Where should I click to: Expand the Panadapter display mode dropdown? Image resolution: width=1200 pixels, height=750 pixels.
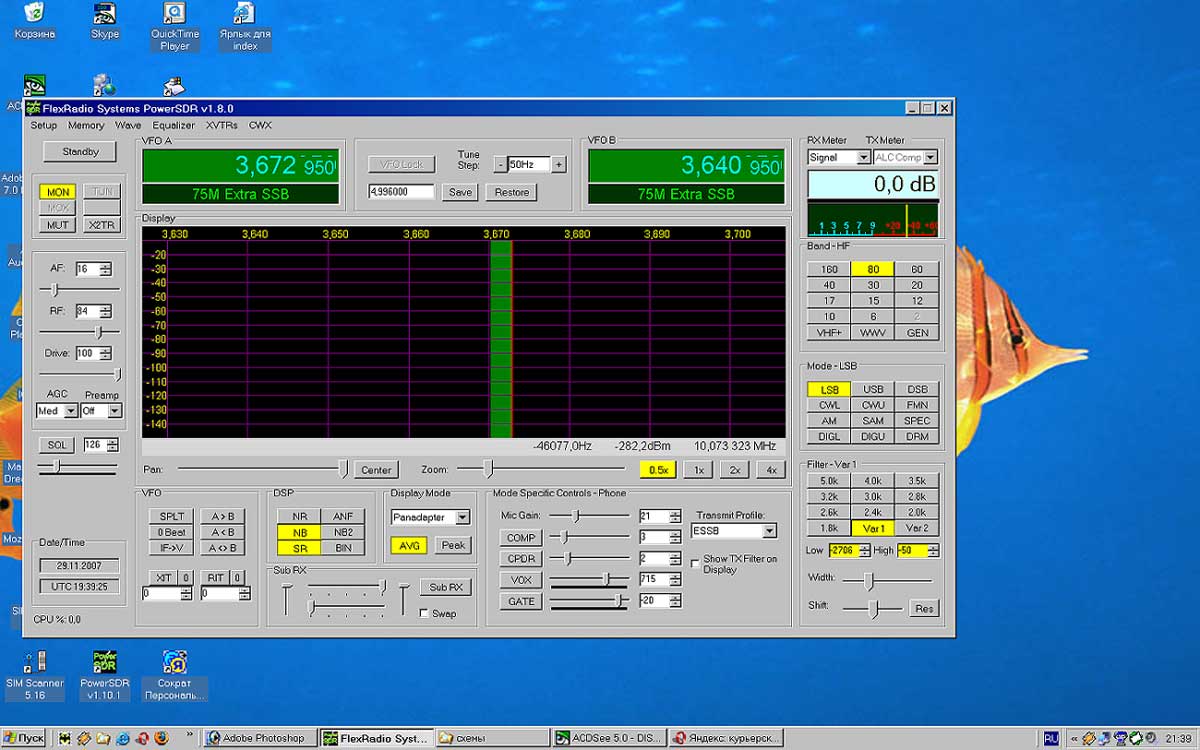(462, 517)
